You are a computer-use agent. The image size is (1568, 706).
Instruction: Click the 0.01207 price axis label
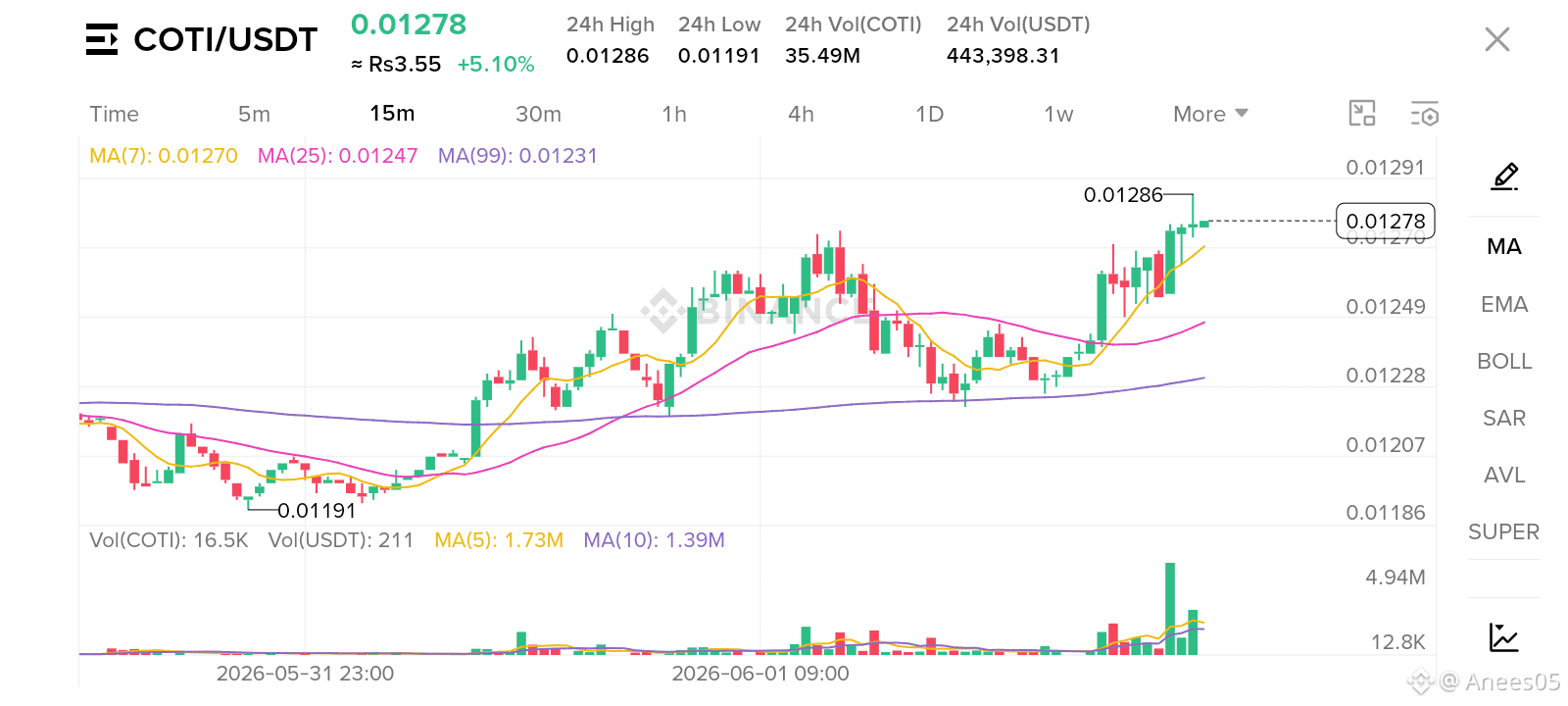click(x=1385, y=445)
